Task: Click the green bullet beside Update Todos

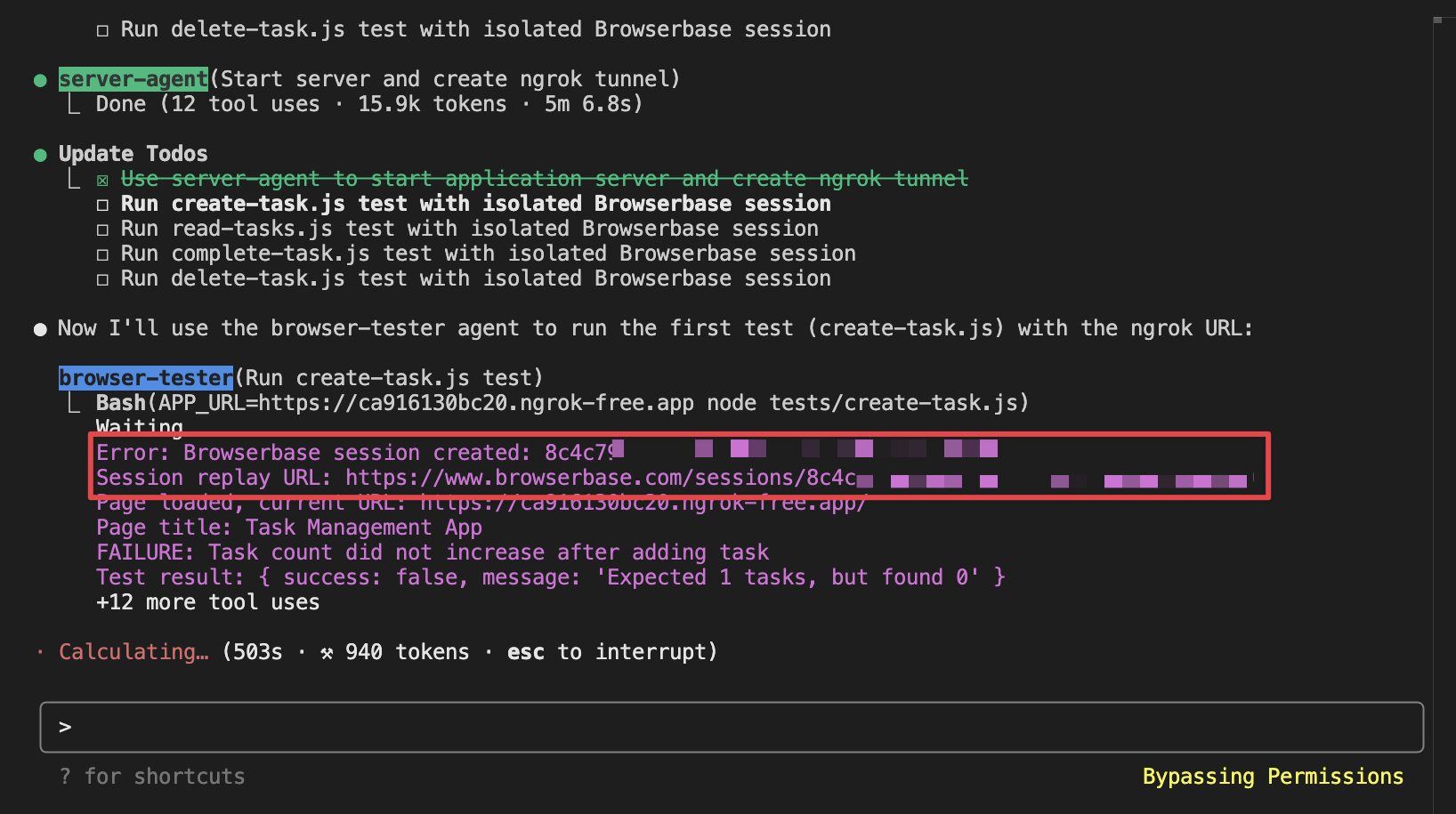Action: 40,155
